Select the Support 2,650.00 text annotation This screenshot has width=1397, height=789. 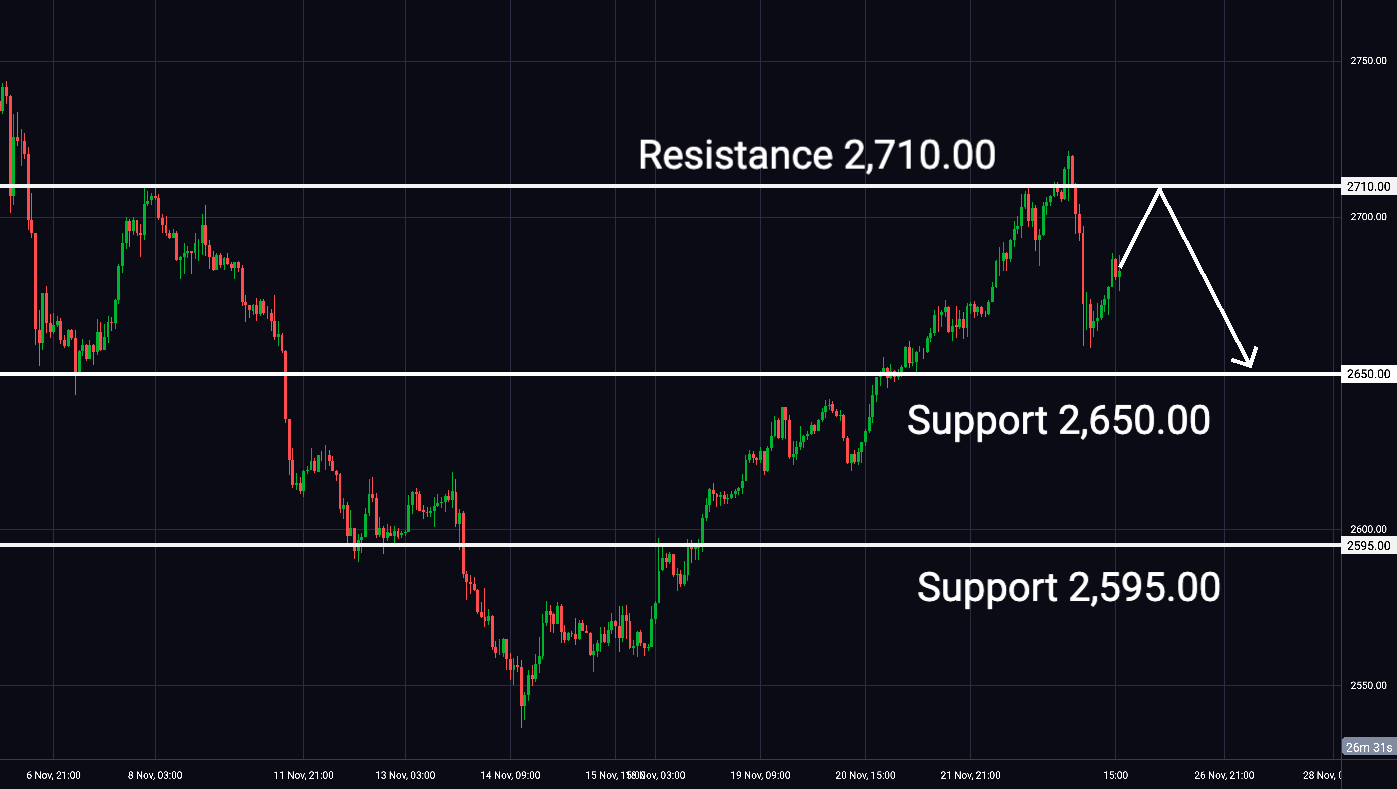coord(1058,420)
